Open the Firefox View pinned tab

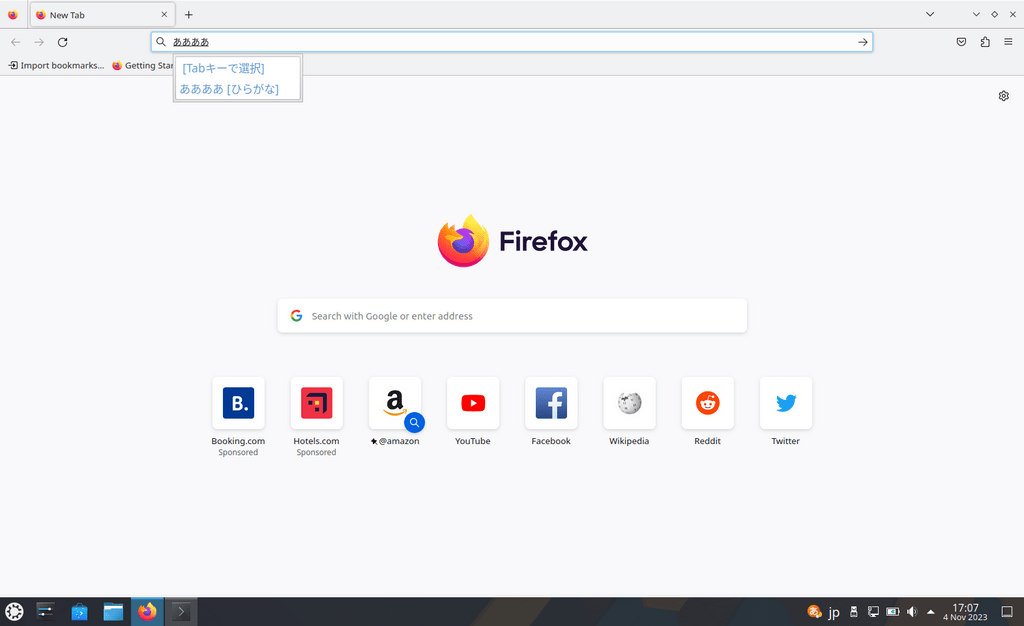click(x=13, y=14)
